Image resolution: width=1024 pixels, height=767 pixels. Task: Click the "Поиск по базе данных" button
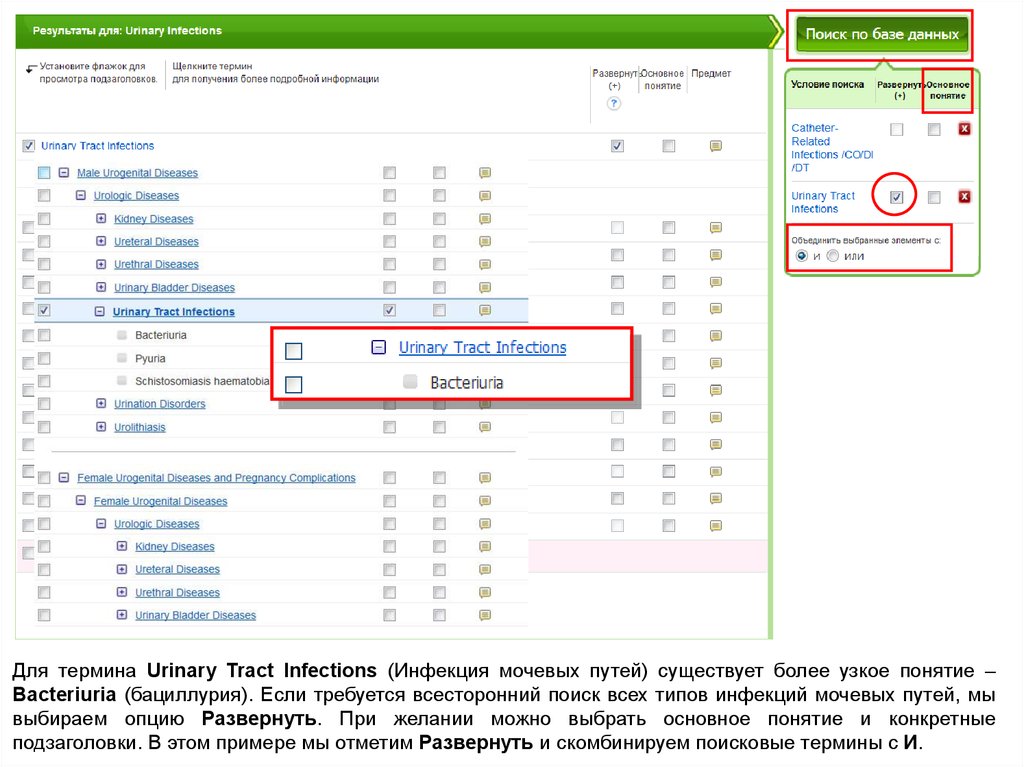(x=881, y=34)
